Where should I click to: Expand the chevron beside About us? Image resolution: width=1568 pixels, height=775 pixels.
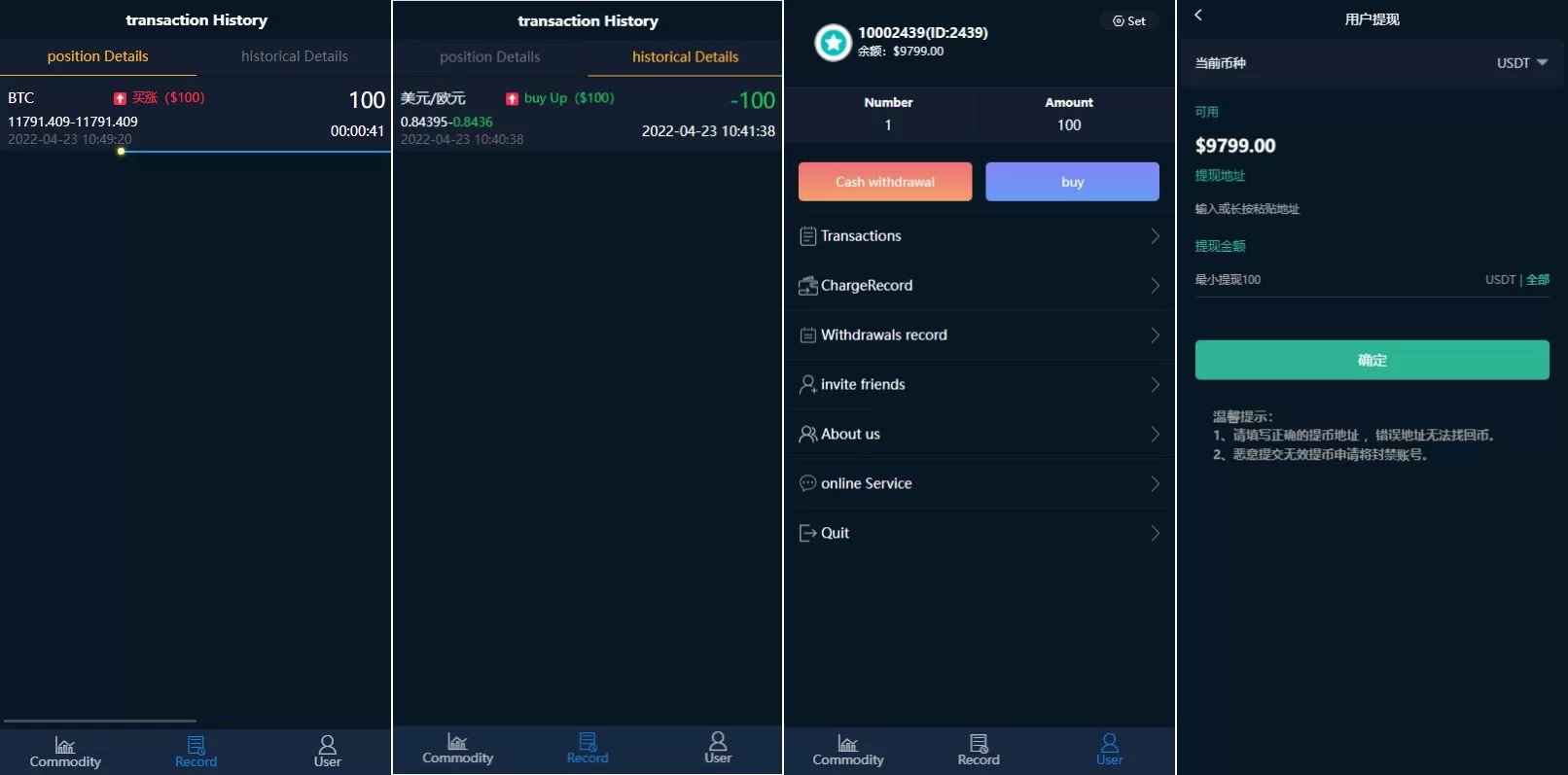[1155, 435]
